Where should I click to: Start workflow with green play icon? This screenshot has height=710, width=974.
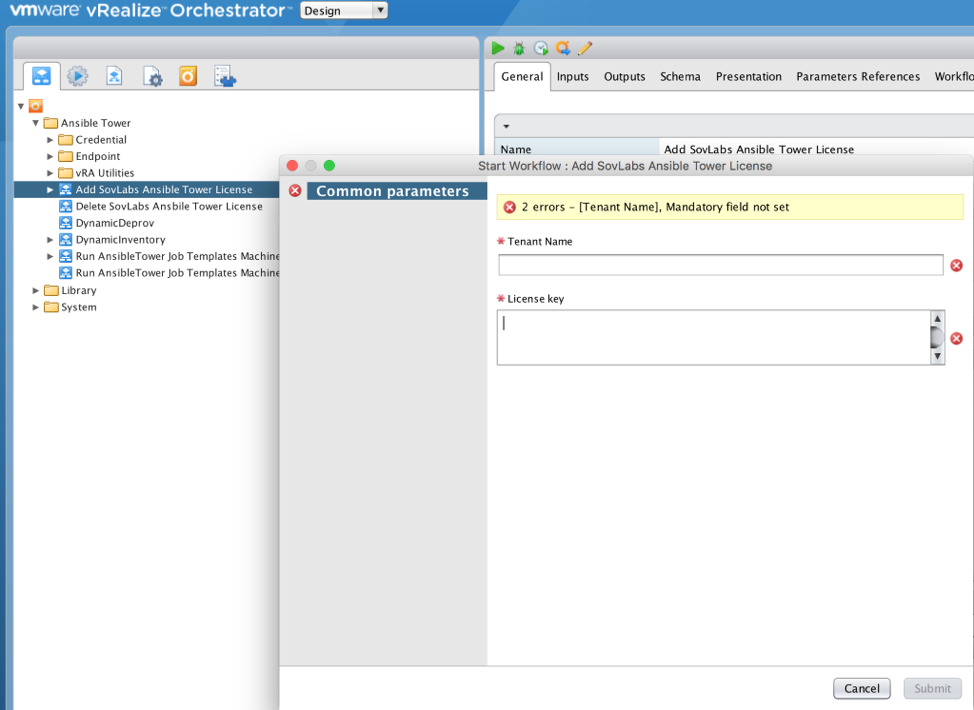pos(498,48)
